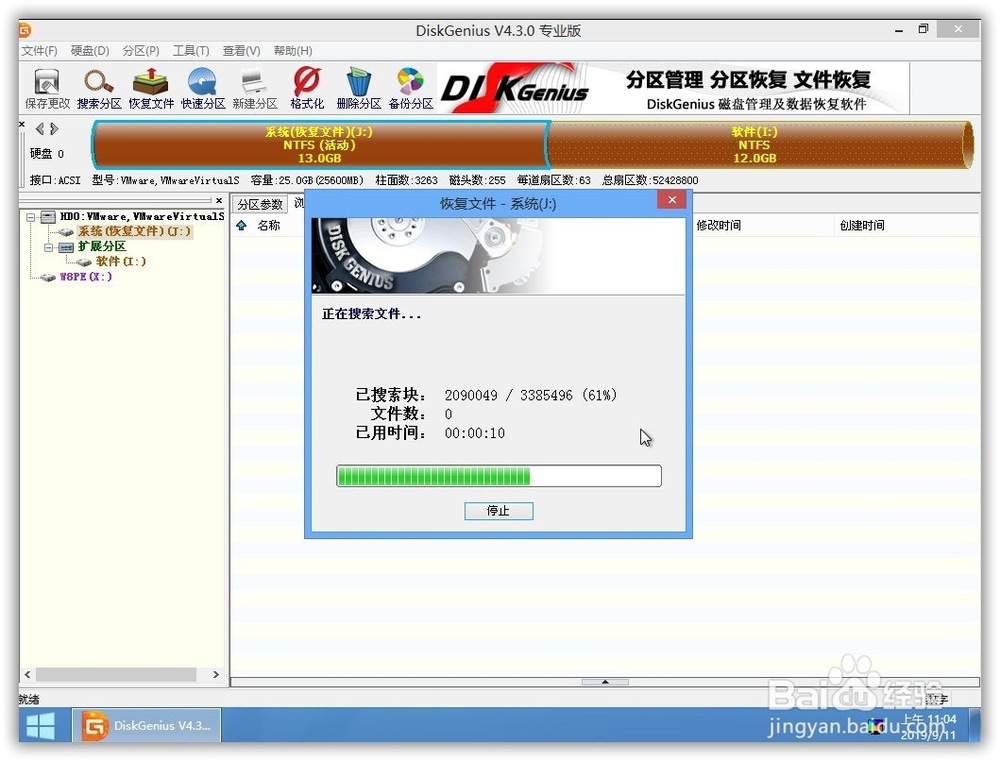Screen dimensions: 1000x761
Task: Click the bottom pane splitter up-arrow handle
Action: click(x=605, y=682)
